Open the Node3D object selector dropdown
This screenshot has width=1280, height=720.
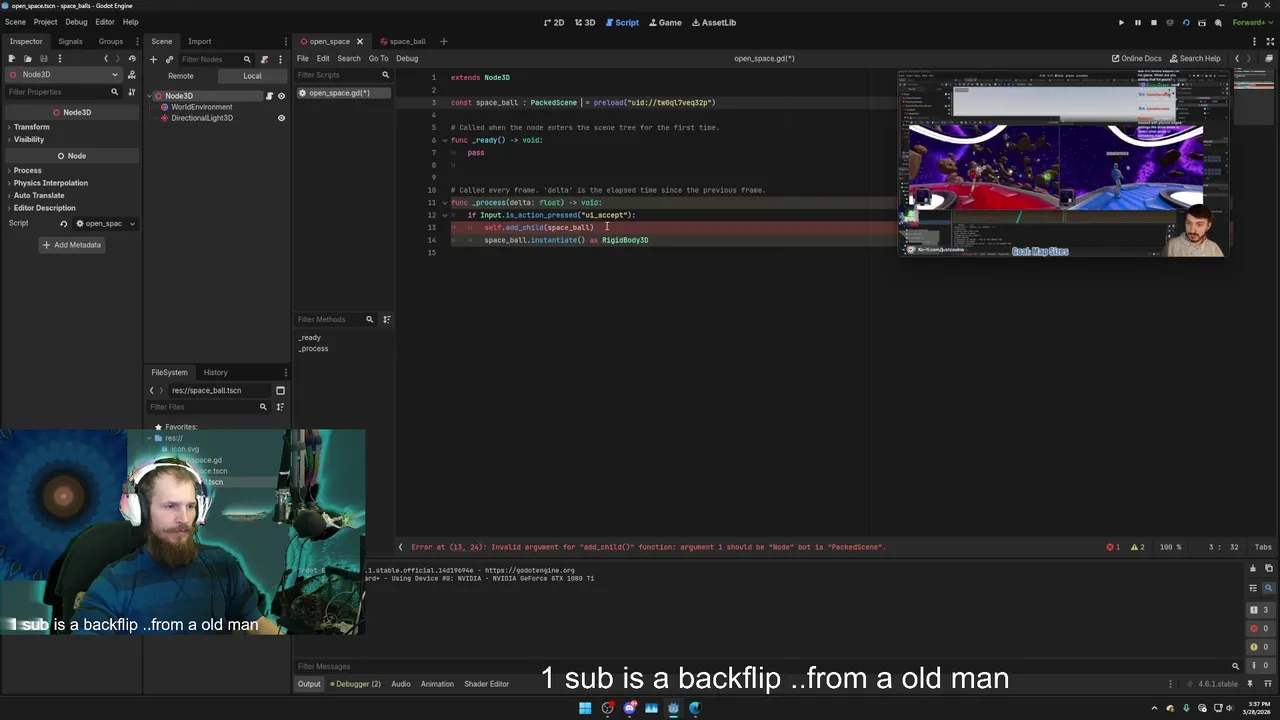[x=62, y=75]
